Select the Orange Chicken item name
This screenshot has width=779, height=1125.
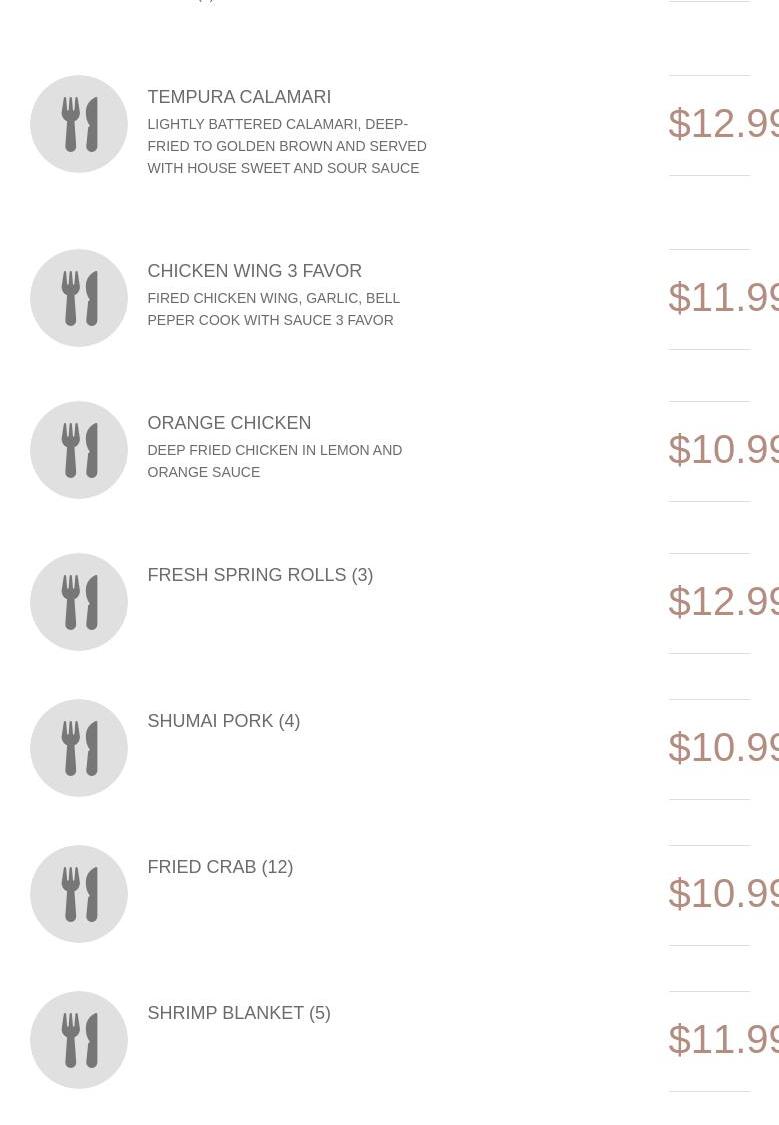229,423
